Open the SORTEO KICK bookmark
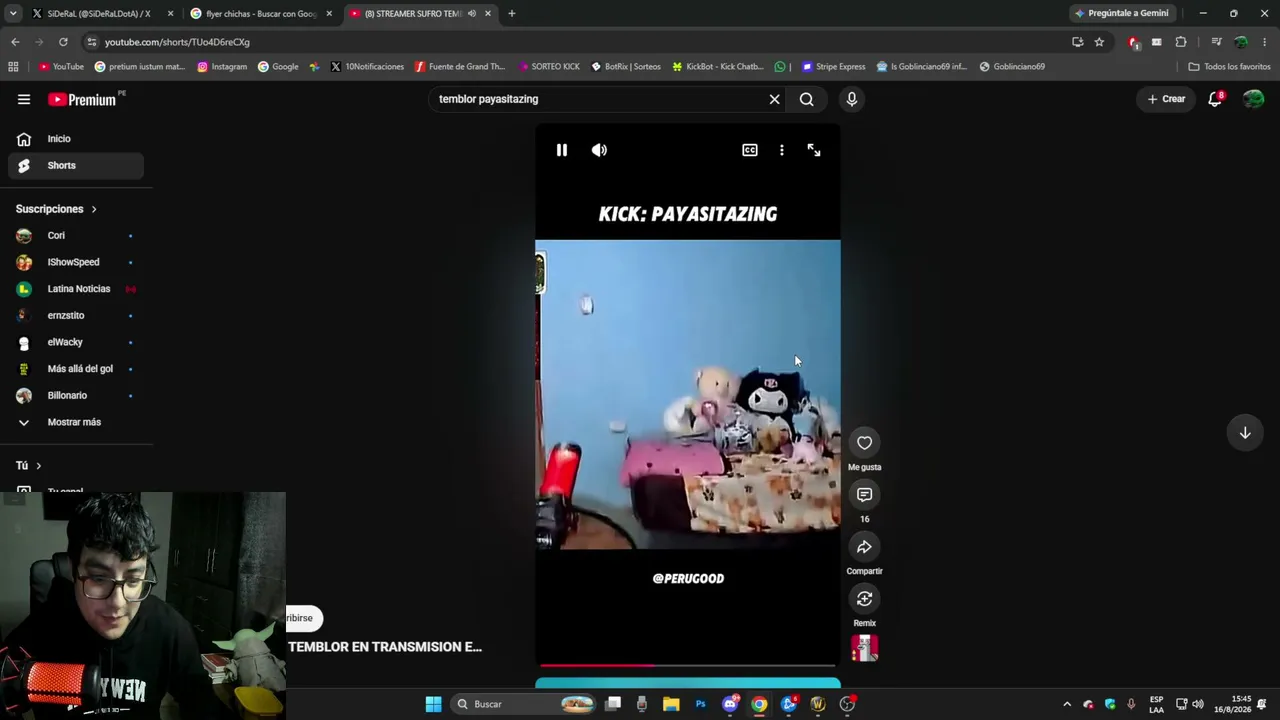Image resolution: width=1280 pixels, height=720 pixels. point(550,67)
